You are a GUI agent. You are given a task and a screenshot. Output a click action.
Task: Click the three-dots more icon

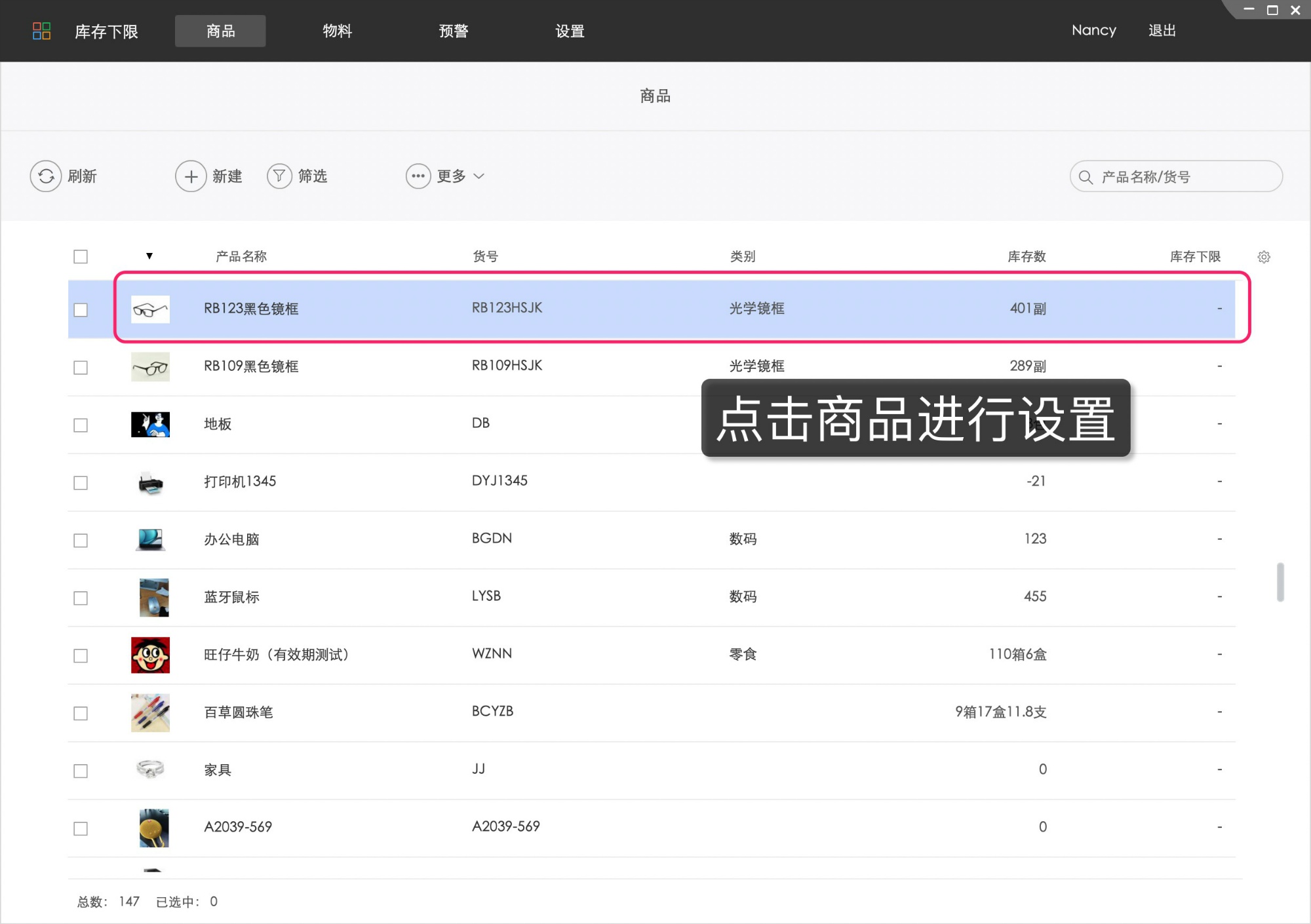point(418,176)
